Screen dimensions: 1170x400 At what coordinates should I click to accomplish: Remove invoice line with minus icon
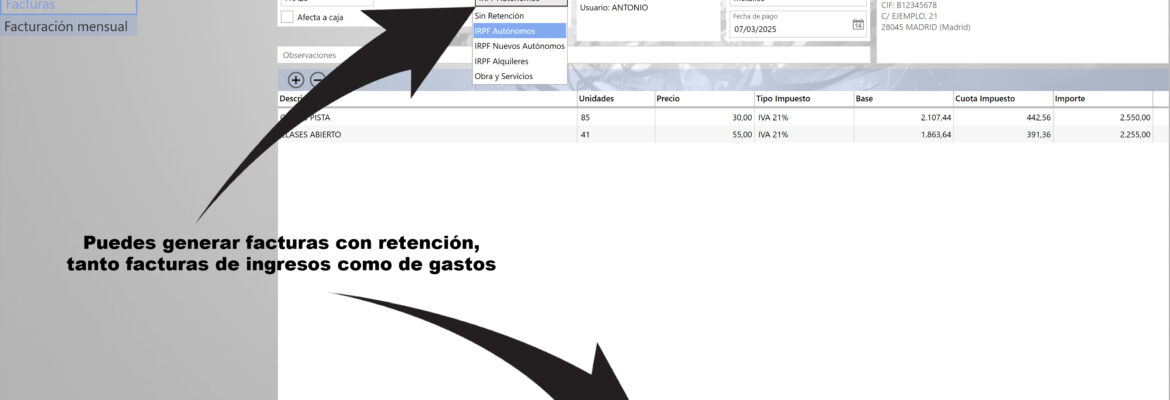click(316, 80)
